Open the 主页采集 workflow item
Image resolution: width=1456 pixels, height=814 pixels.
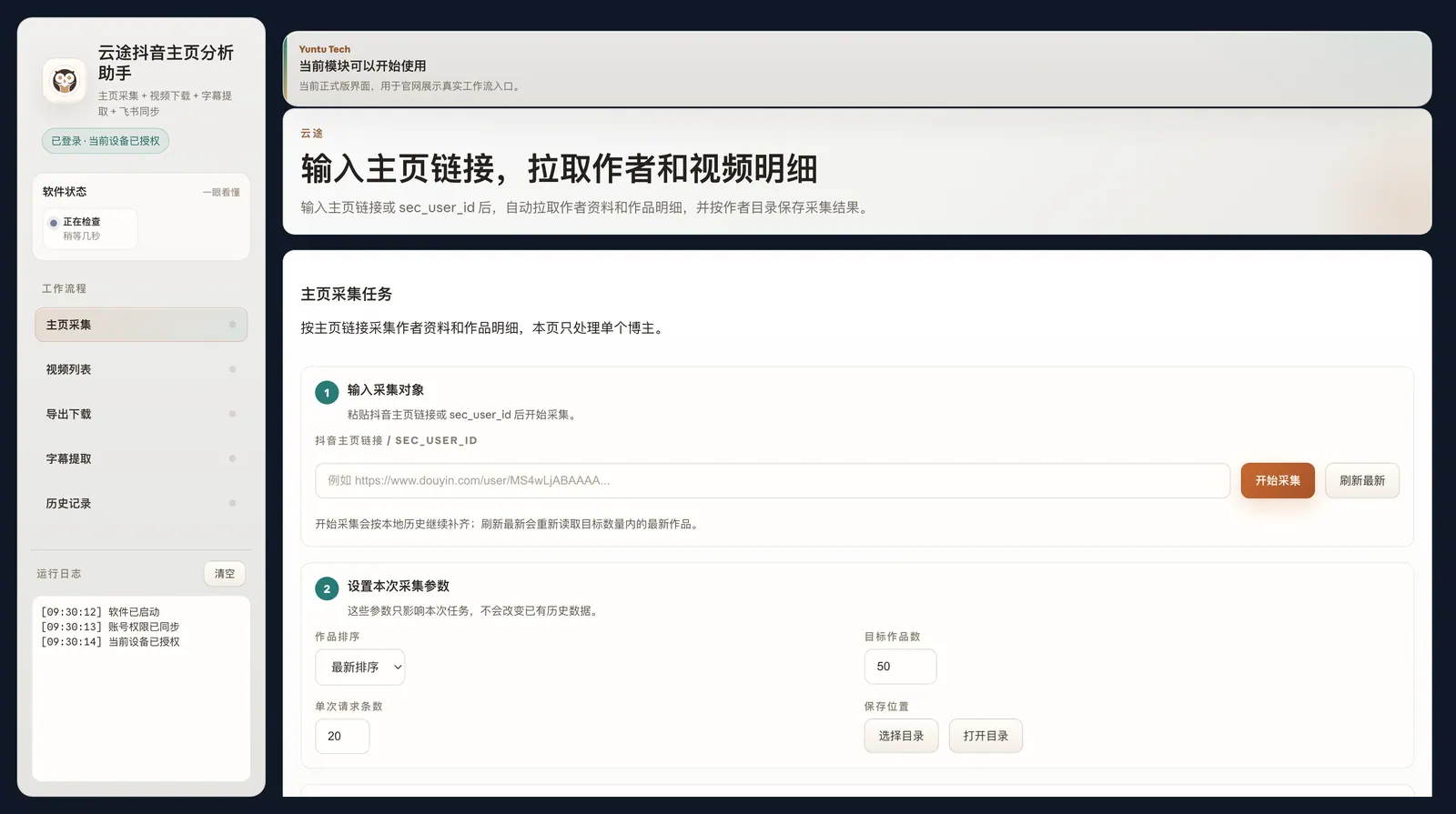point(141,325)
